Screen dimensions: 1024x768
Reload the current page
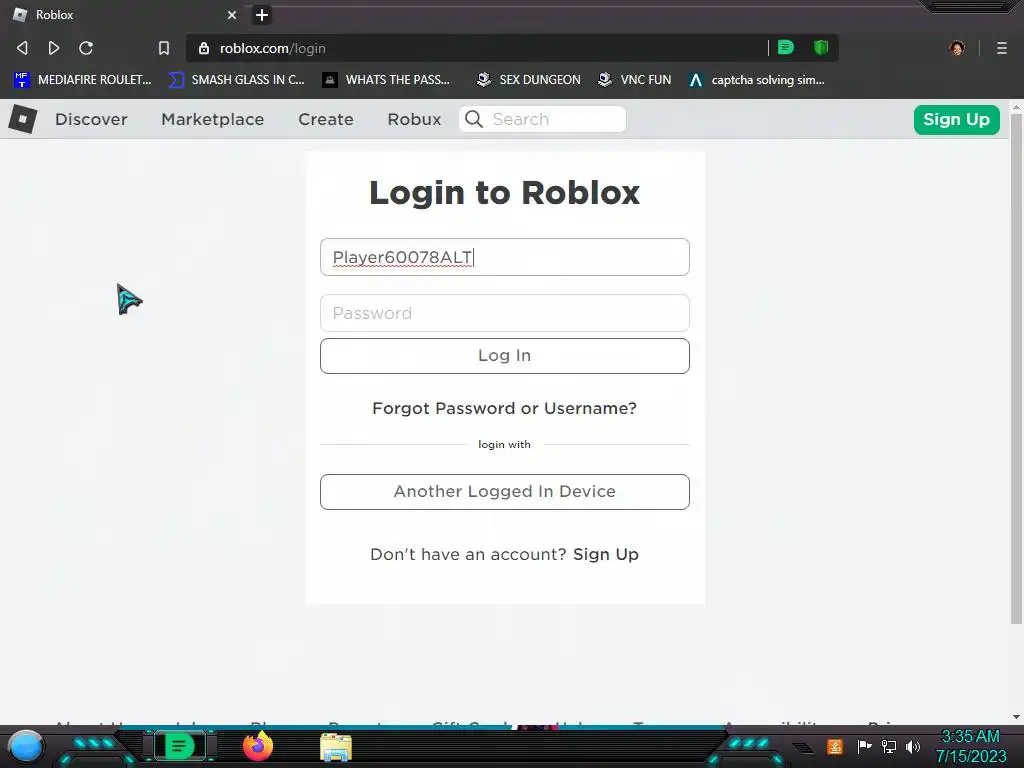86,48
